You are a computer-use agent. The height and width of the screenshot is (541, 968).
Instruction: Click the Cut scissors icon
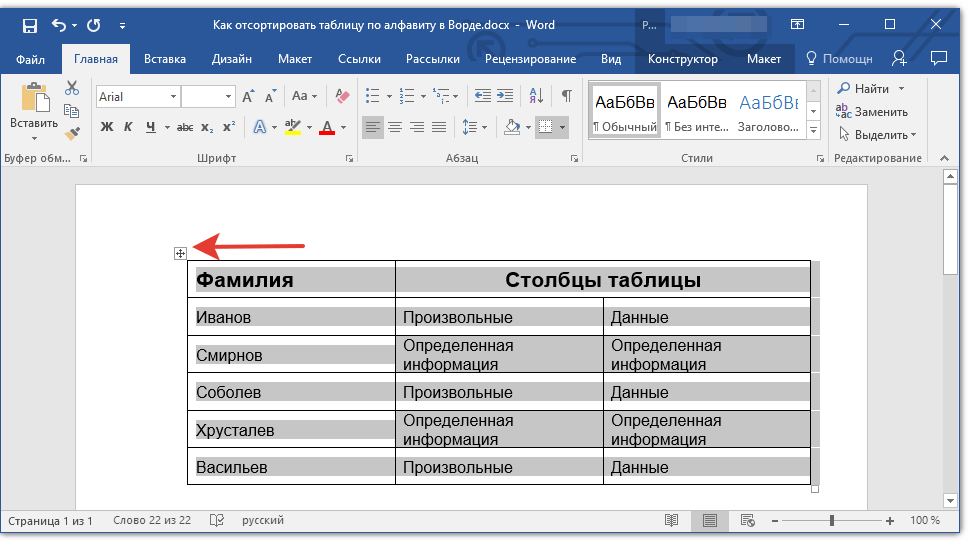coord(72,88)
